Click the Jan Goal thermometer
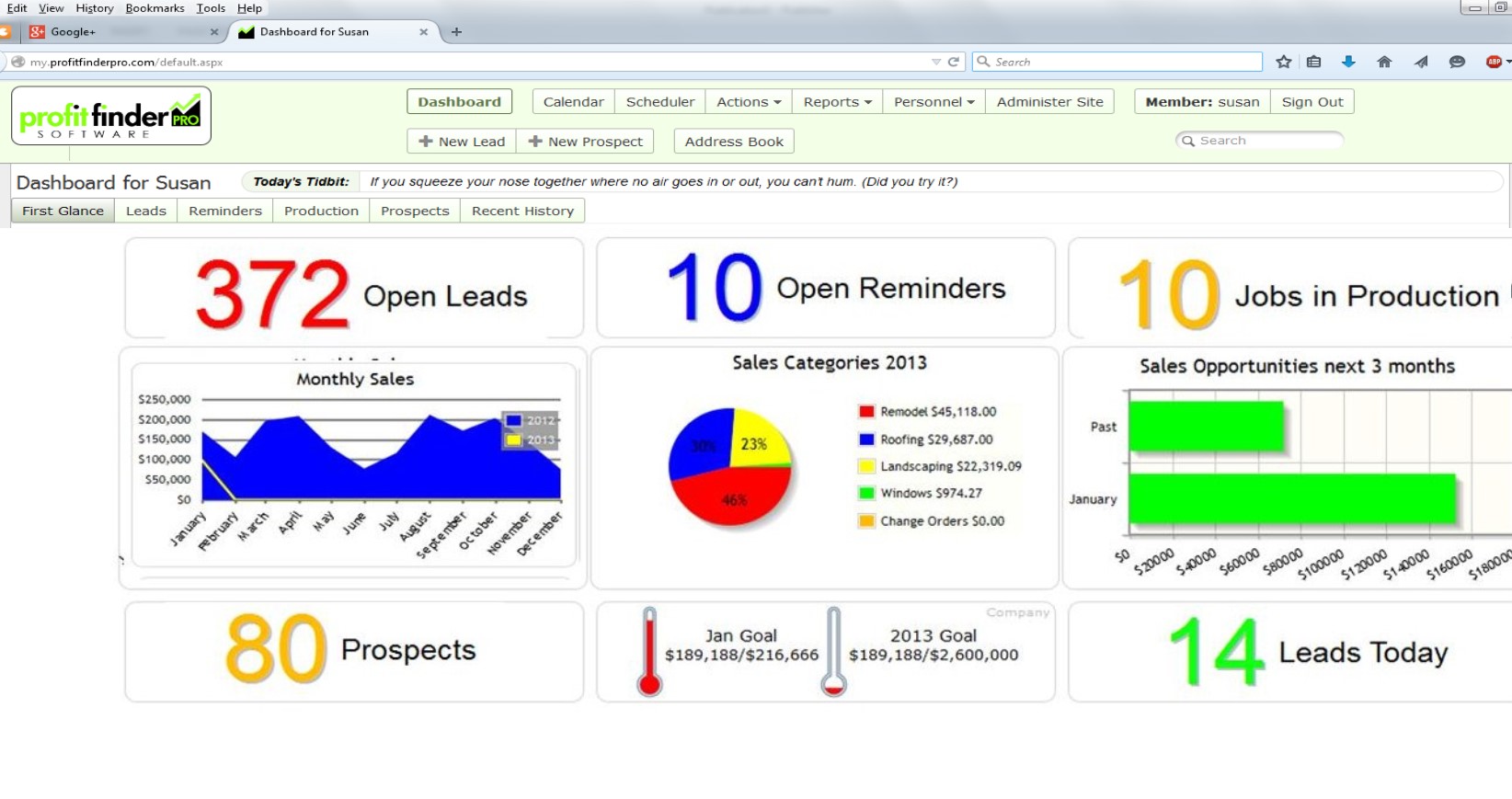This screenshot has height=799, width=1512. tap(649, 651)
